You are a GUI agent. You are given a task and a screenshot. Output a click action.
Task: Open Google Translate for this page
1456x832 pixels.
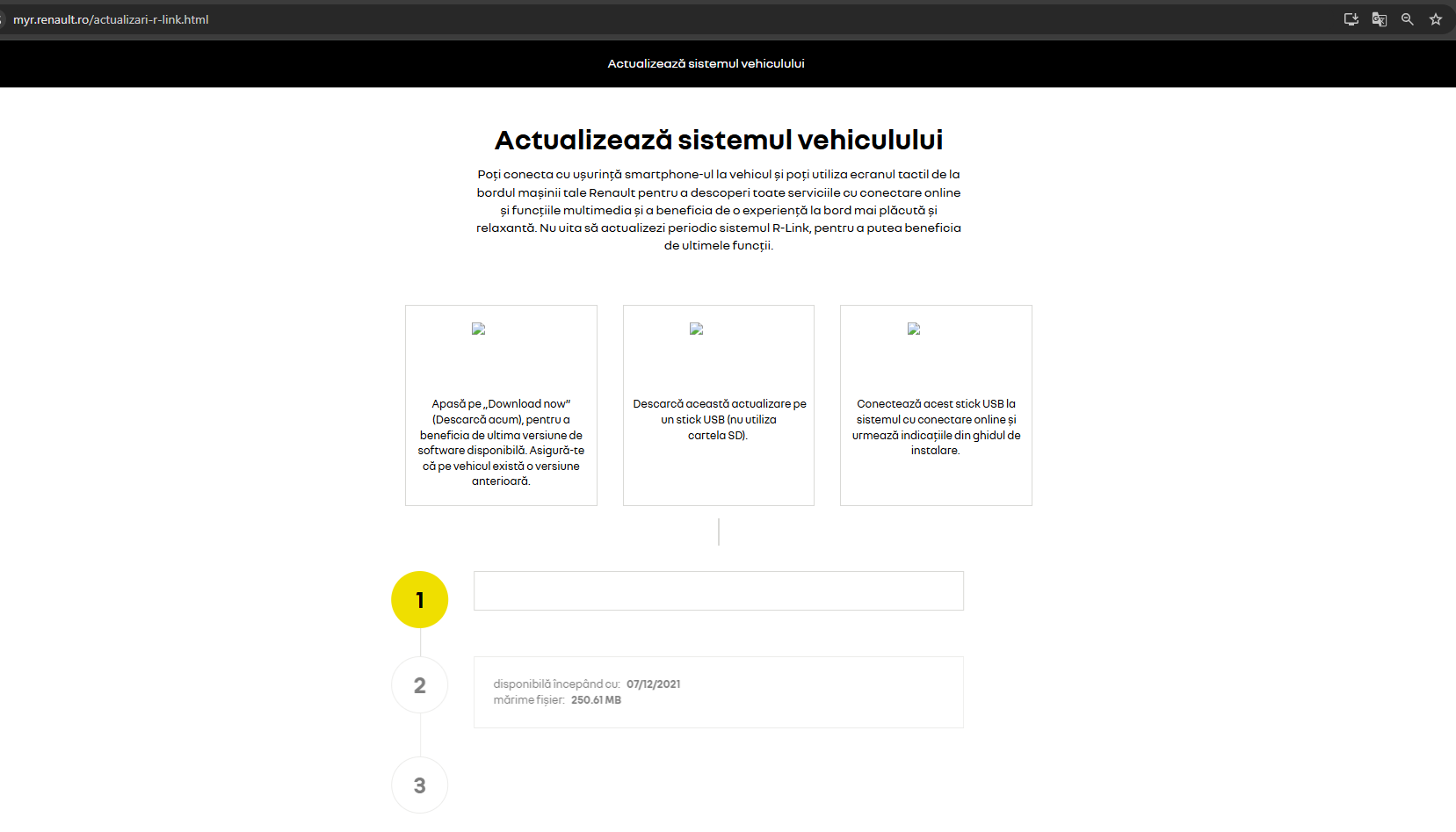[1379, 19]
